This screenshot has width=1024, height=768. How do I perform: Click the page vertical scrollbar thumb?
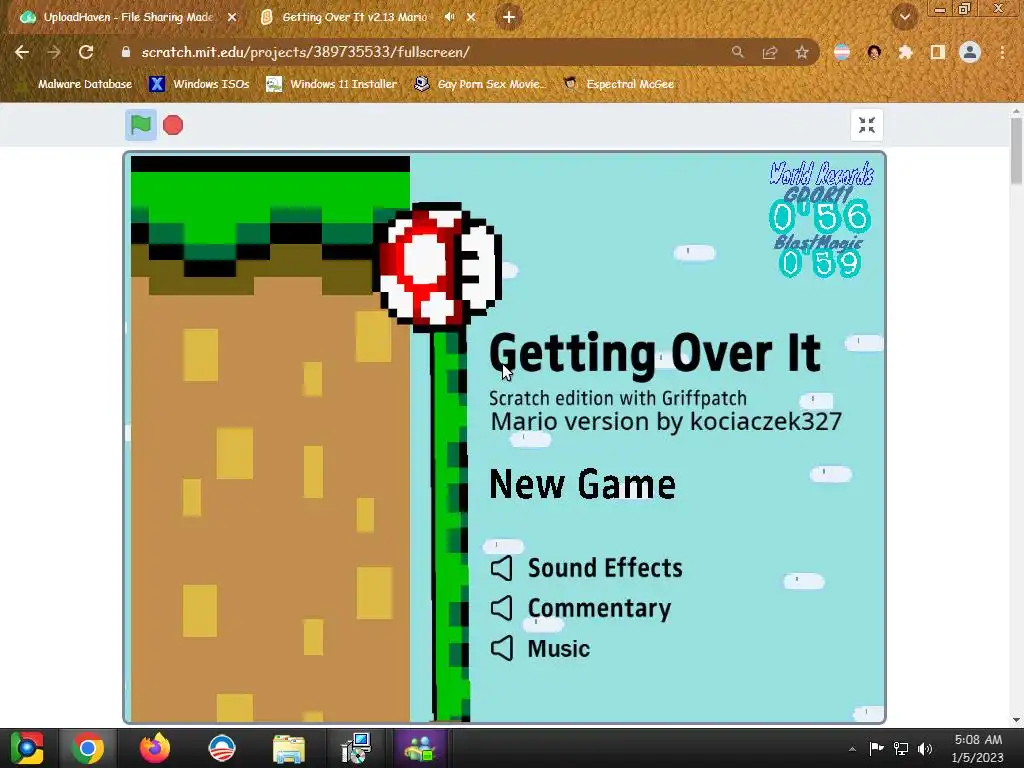point(1016,150)
